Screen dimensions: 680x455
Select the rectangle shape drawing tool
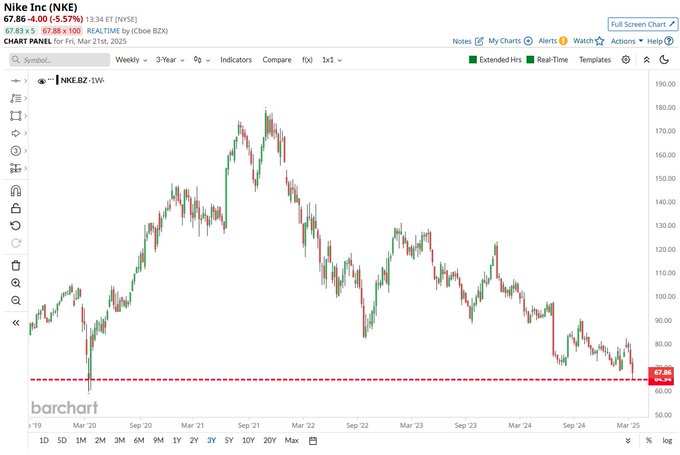[16, 116]
